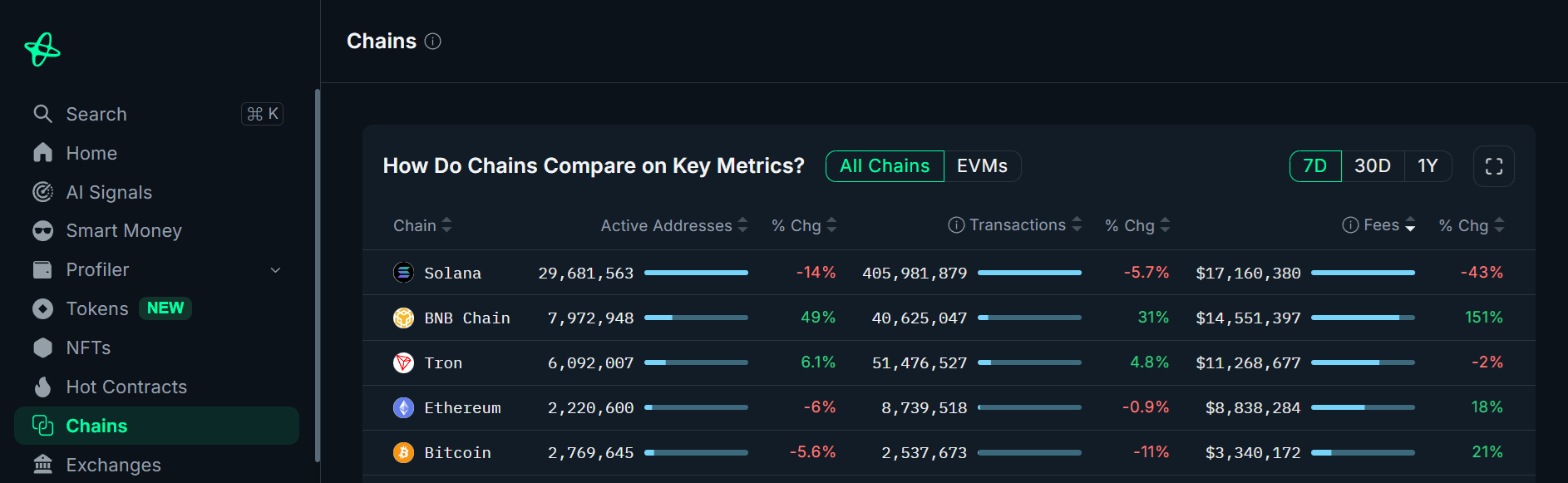
Task: Open the Chains sidebar item
Action: point(156,426)
